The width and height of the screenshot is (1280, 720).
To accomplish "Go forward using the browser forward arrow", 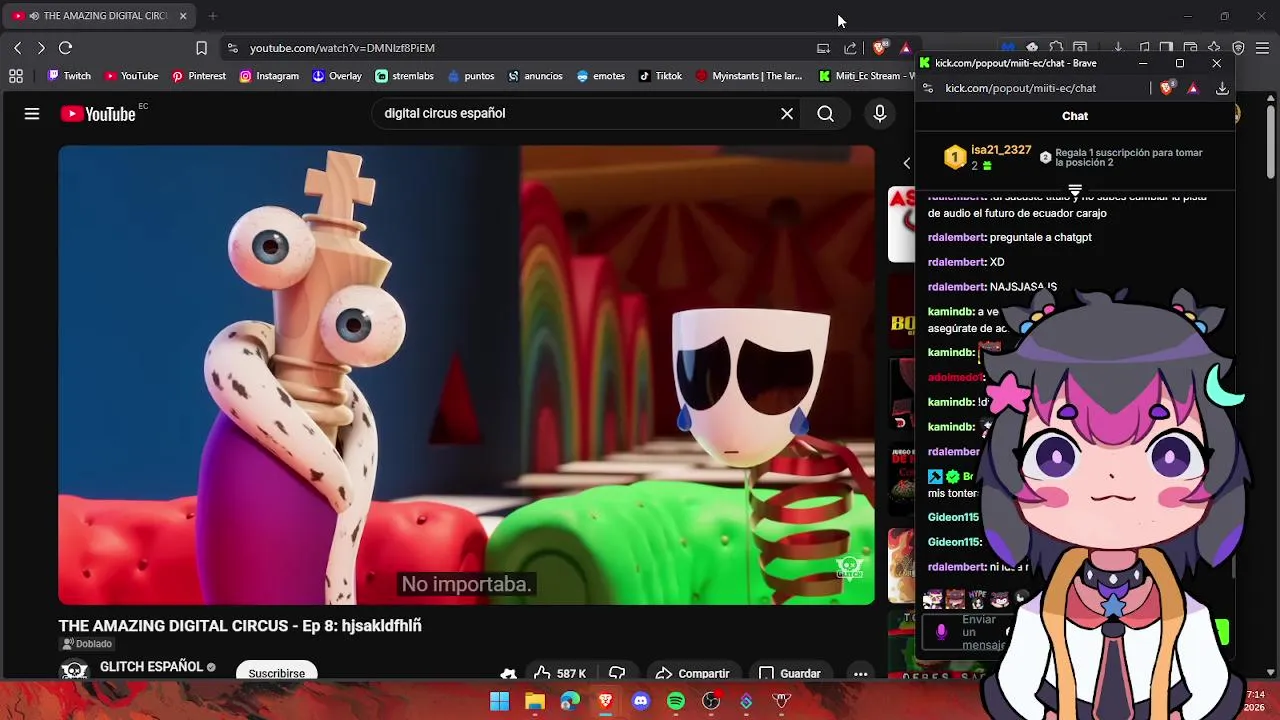I will [41, 48].
